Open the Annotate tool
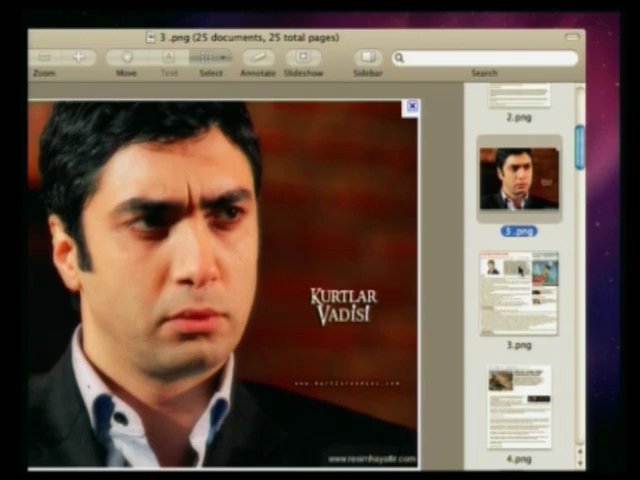 point(258,57)
